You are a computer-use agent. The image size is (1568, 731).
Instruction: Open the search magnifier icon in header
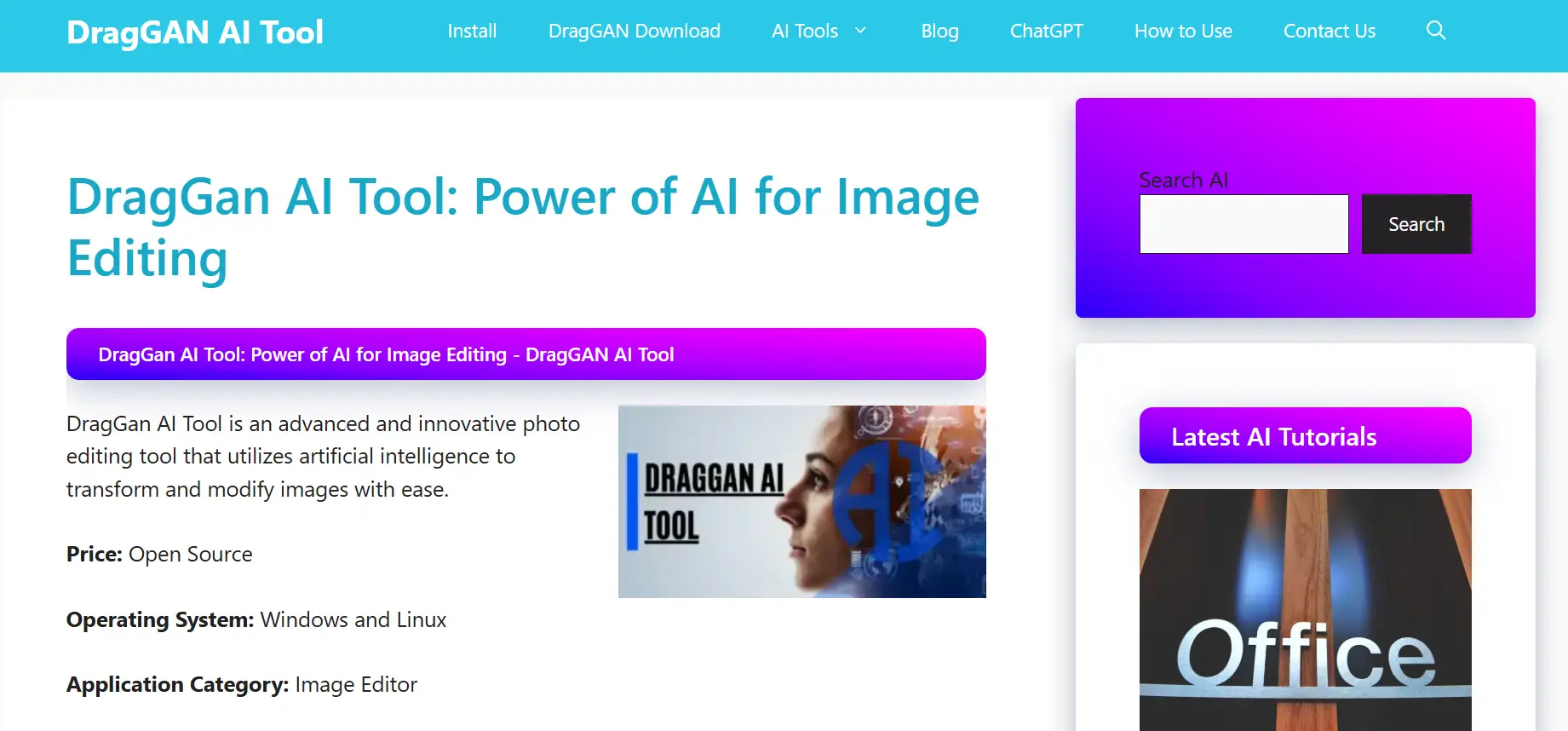point(1436,31)
